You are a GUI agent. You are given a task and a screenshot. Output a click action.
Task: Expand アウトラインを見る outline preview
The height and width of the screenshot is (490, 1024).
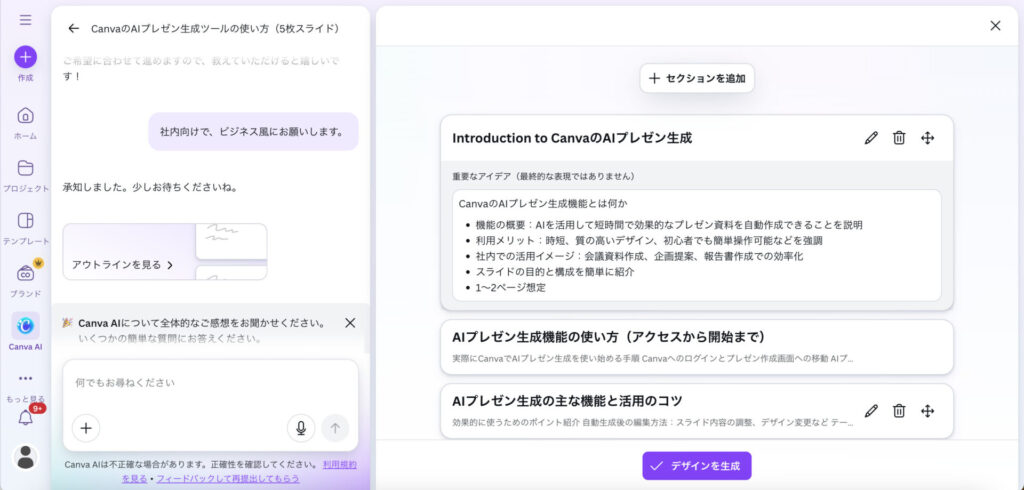coord(123,265)
